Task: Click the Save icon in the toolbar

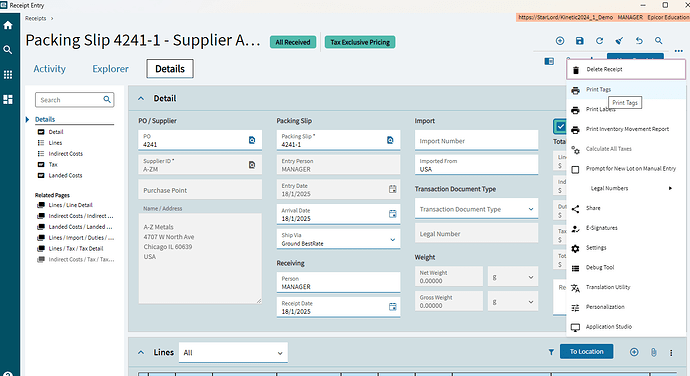Action: pos(580,41)
